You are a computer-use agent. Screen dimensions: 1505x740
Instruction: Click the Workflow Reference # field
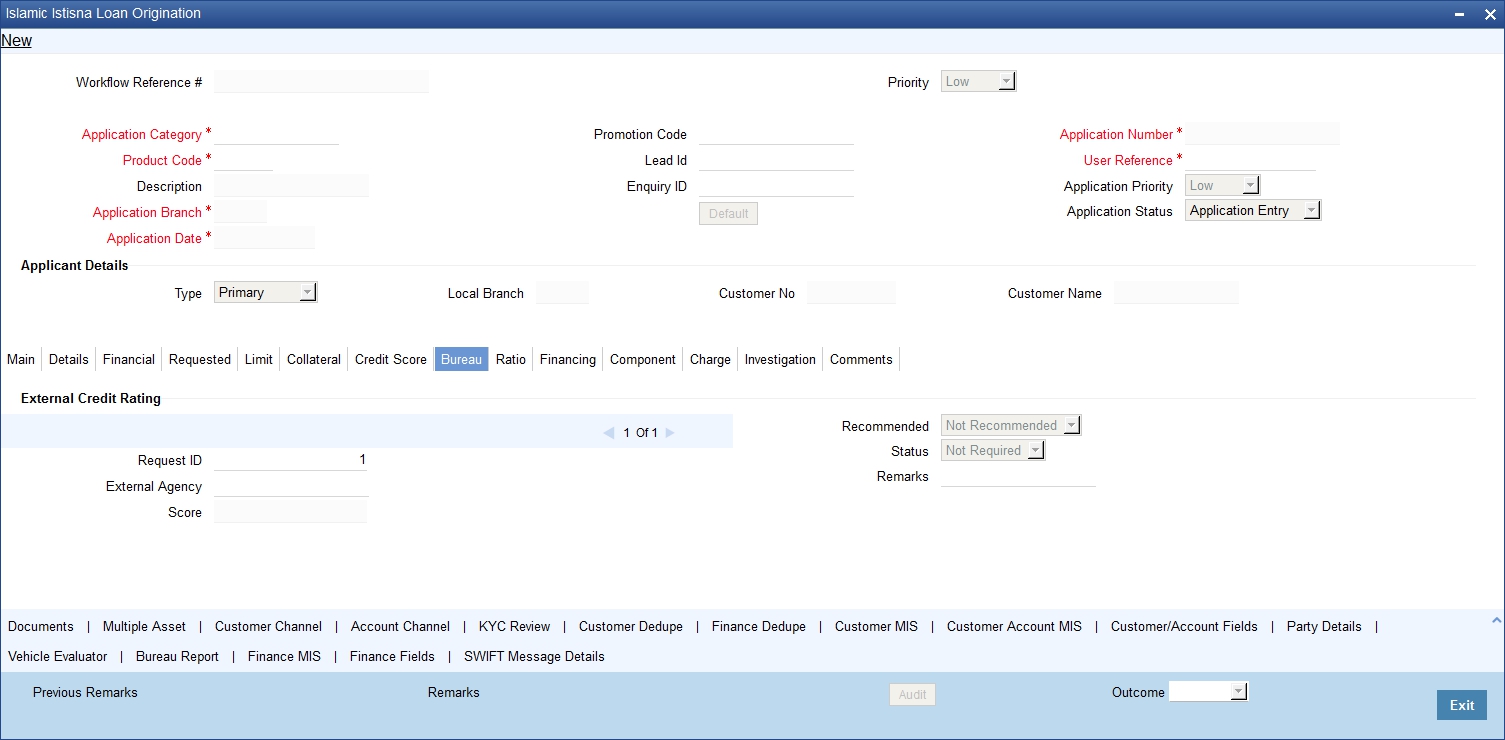click(321, 82)
